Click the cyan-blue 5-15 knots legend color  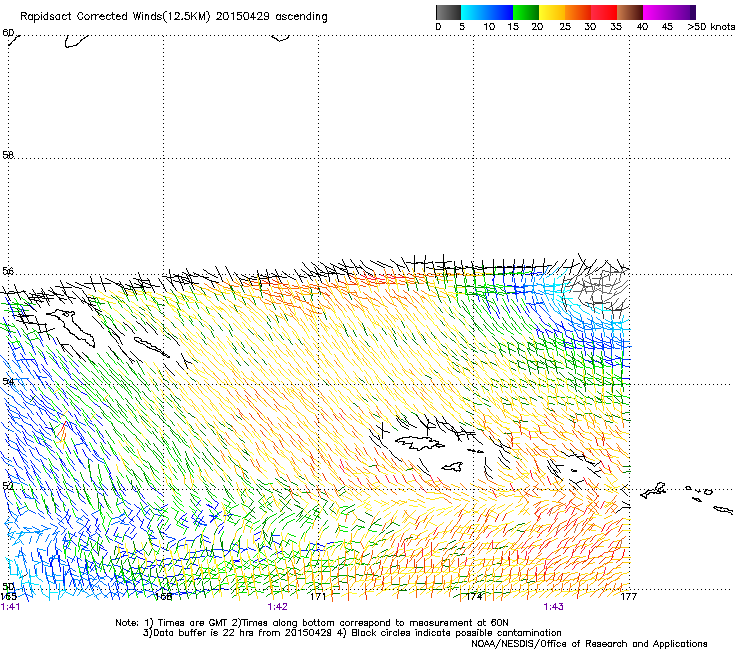point(487,12)
